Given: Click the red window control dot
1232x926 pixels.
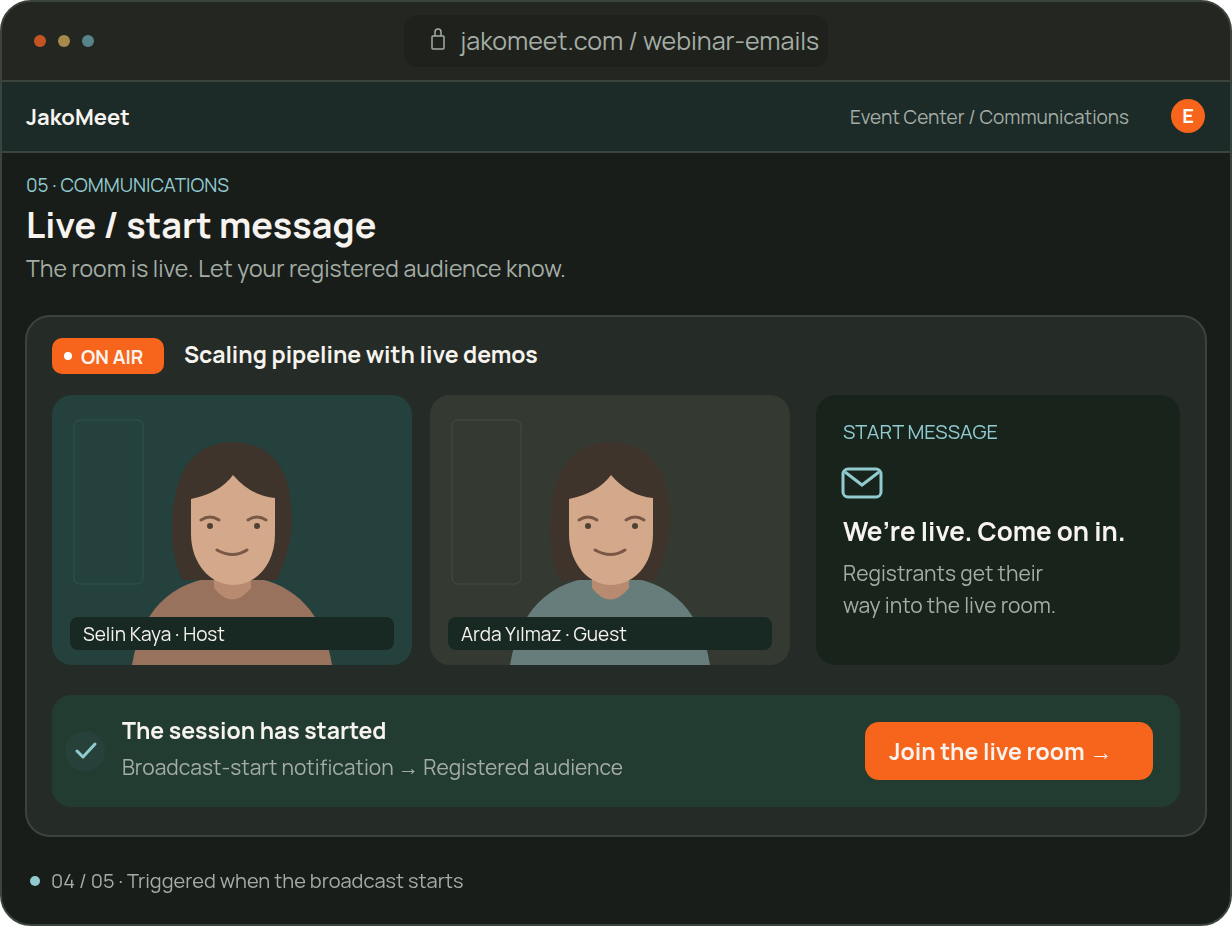Looking at the screenshot, I should pos(40,41).
